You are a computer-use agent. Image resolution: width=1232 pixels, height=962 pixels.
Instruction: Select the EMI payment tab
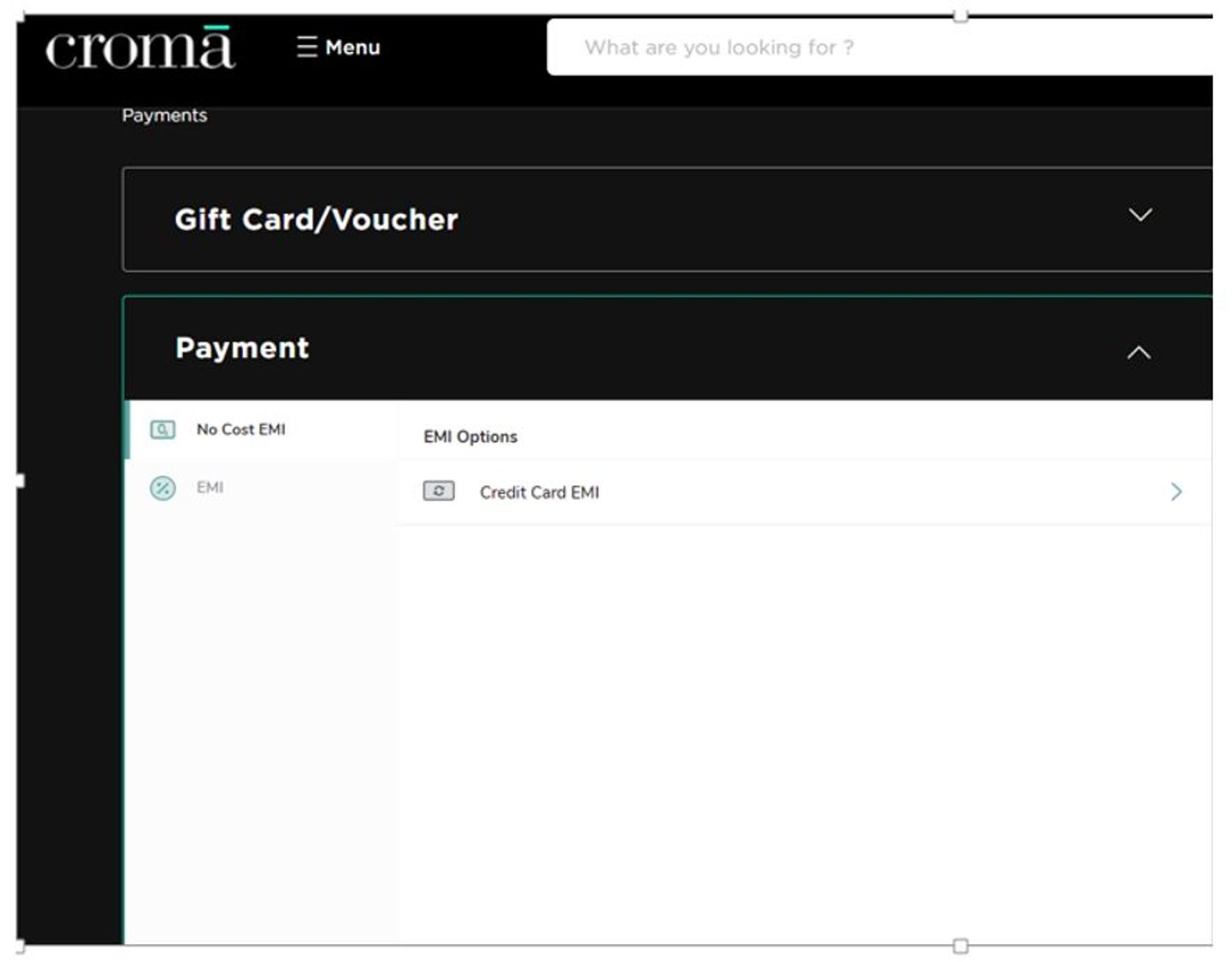[x=210, y=488]
